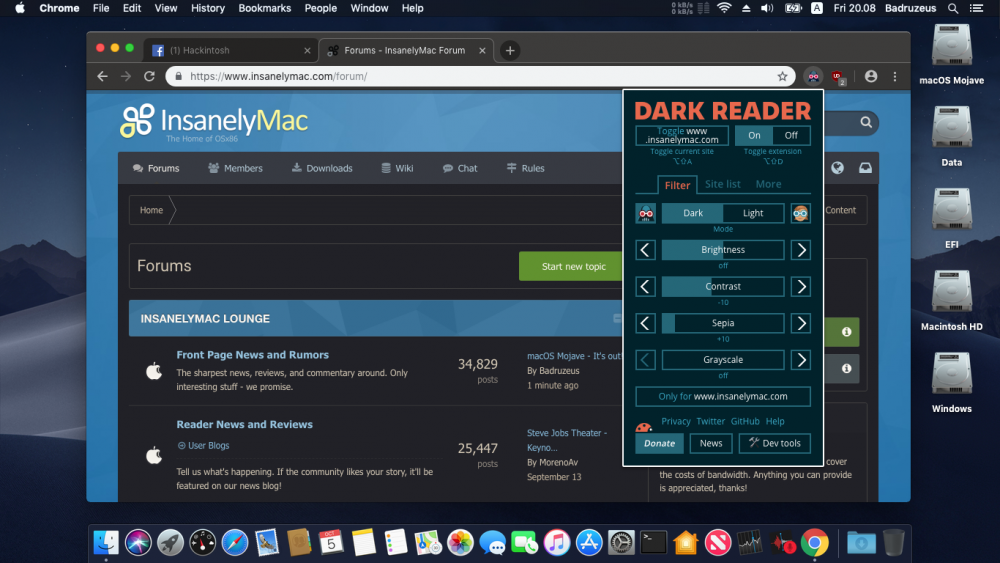Click the Contrast slider bar

coord(723,287)
